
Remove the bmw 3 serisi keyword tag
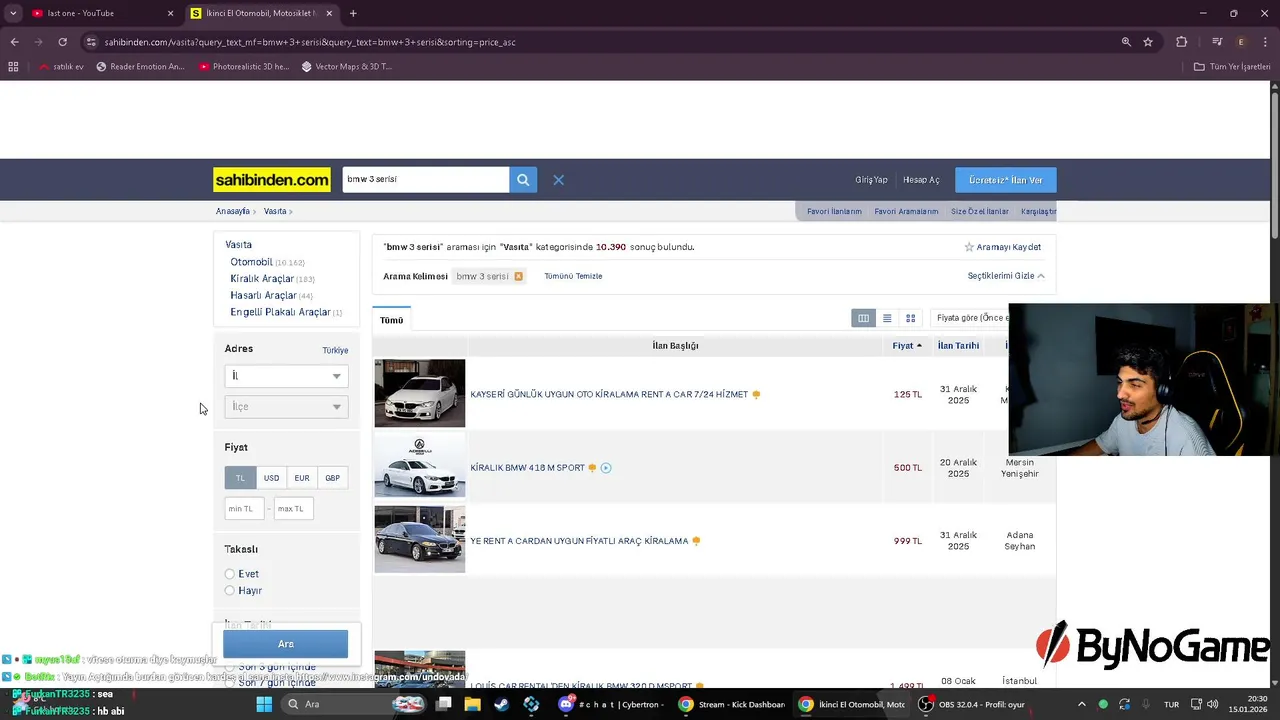[x=518, y=276]
